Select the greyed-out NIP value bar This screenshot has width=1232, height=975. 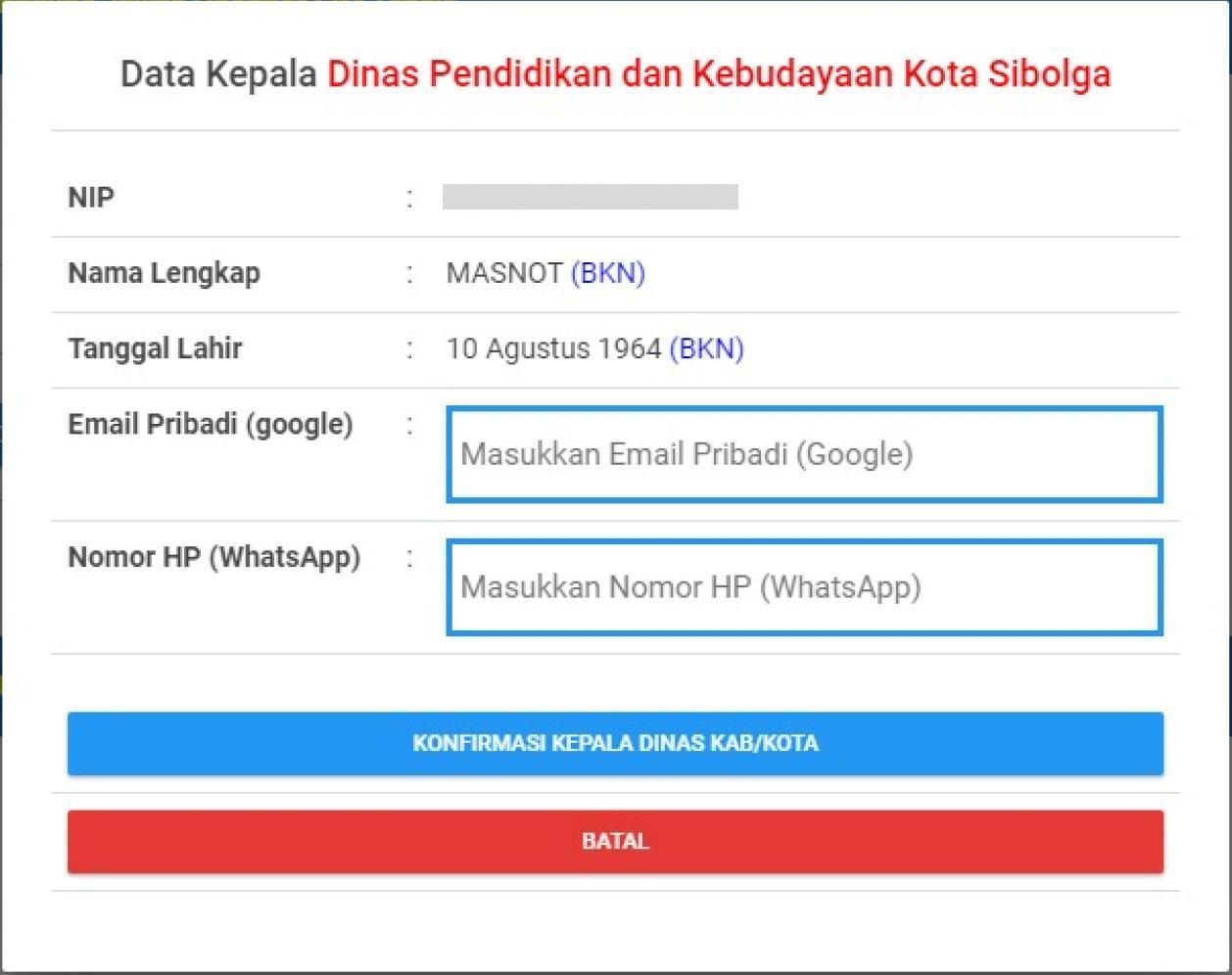tap(590, 197)
